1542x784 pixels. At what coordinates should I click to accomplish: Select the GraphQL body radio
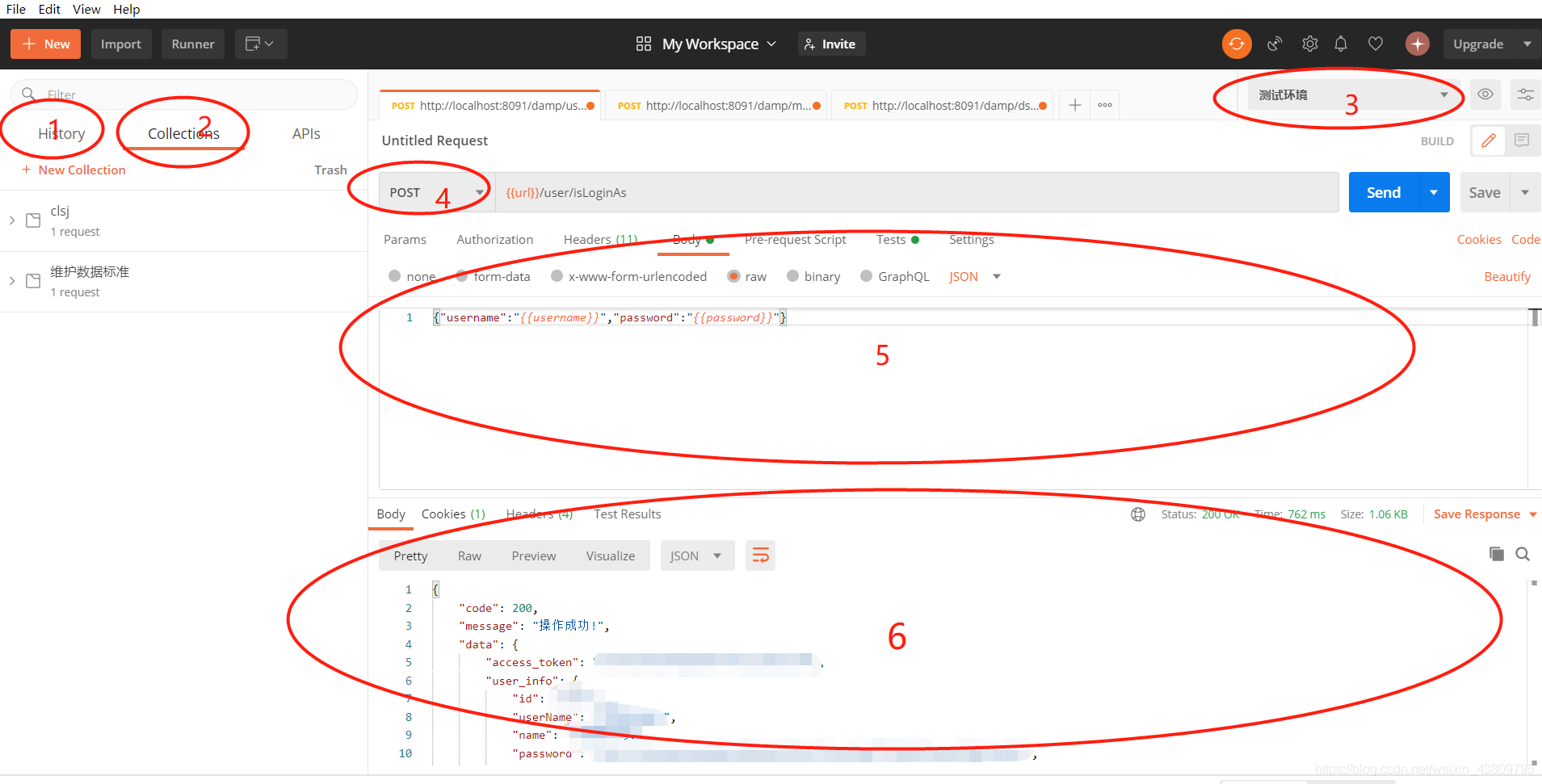[x=866, y=276]
